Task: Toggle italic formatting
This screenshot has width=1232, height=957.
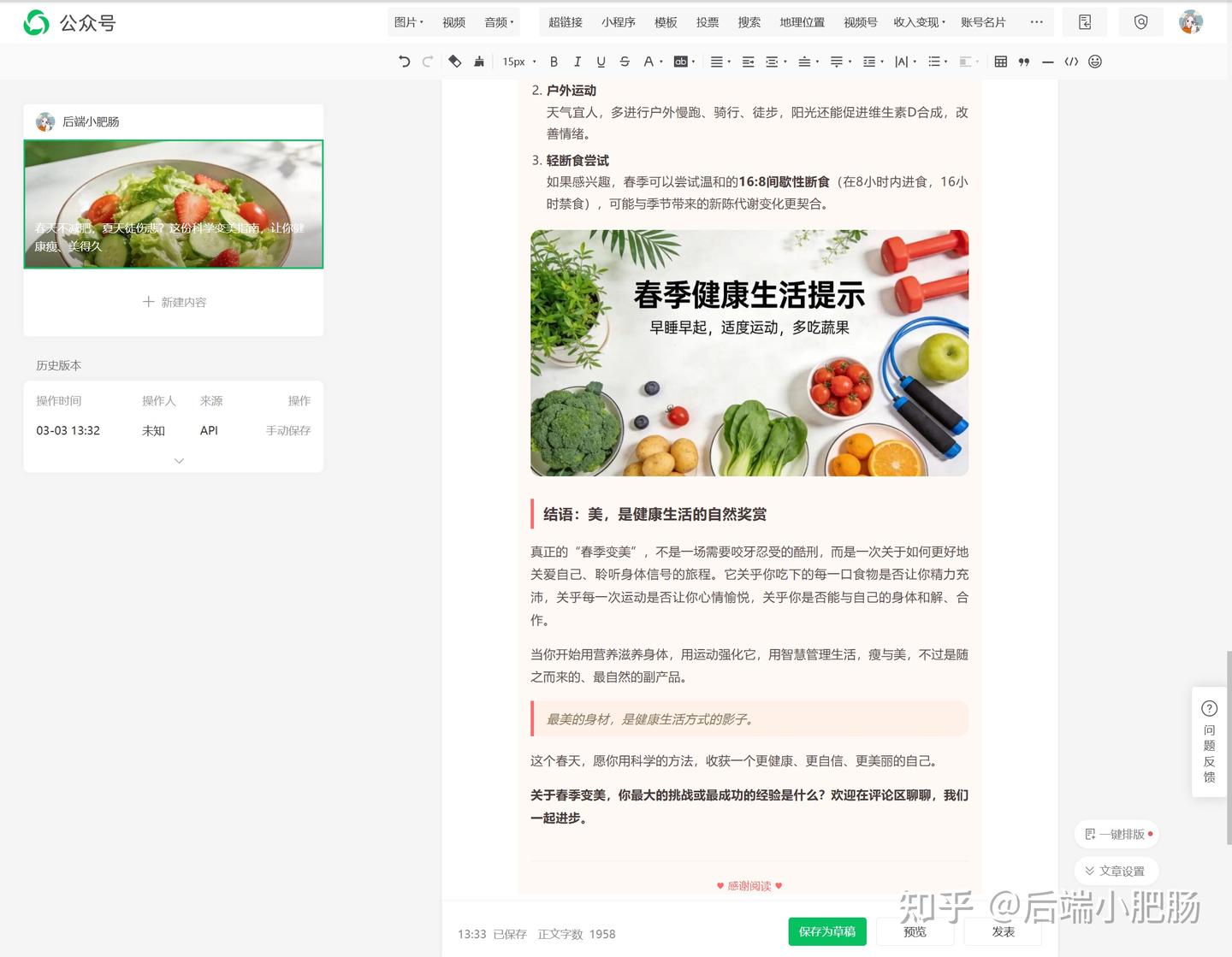Action: 577,62
